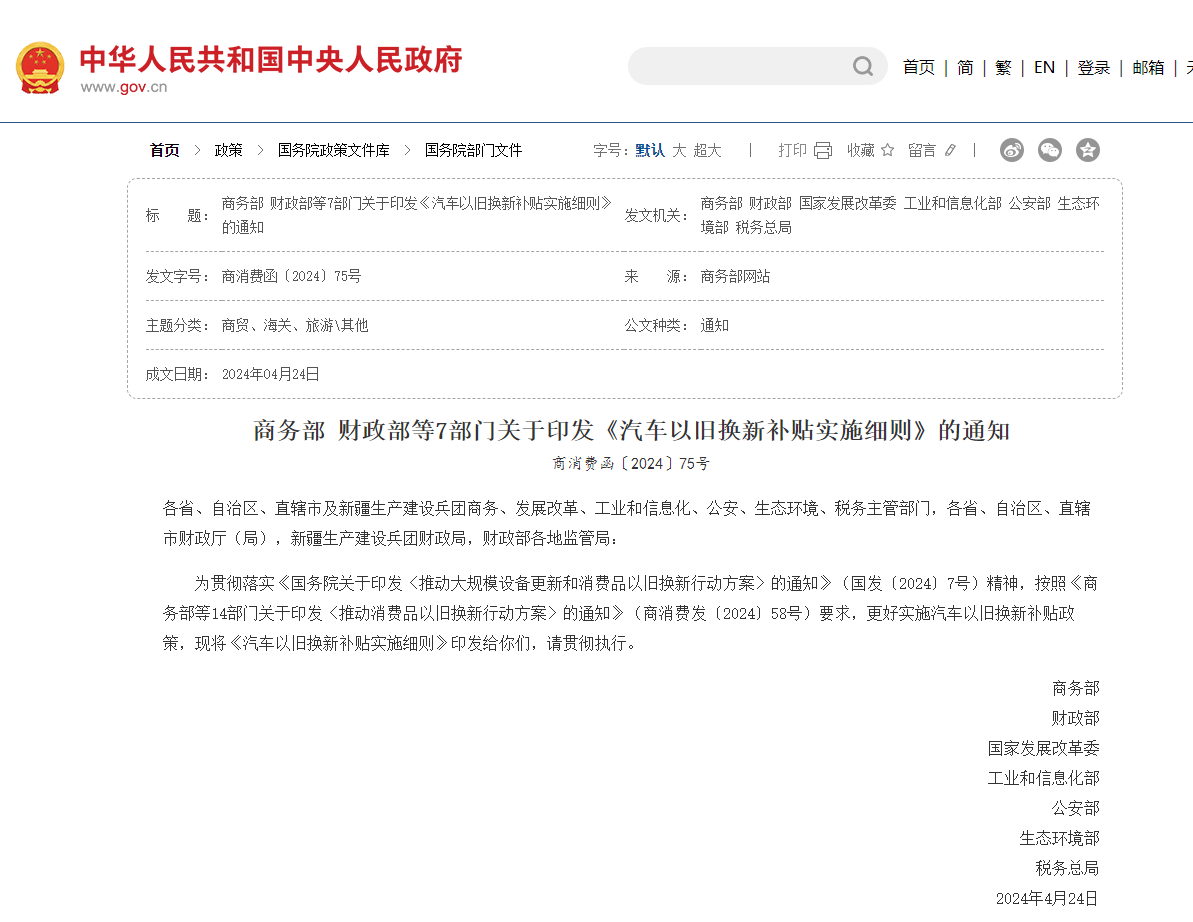The image size is (1193, 922).
Task: Click the national emblem logo
Action: (40, 68)
